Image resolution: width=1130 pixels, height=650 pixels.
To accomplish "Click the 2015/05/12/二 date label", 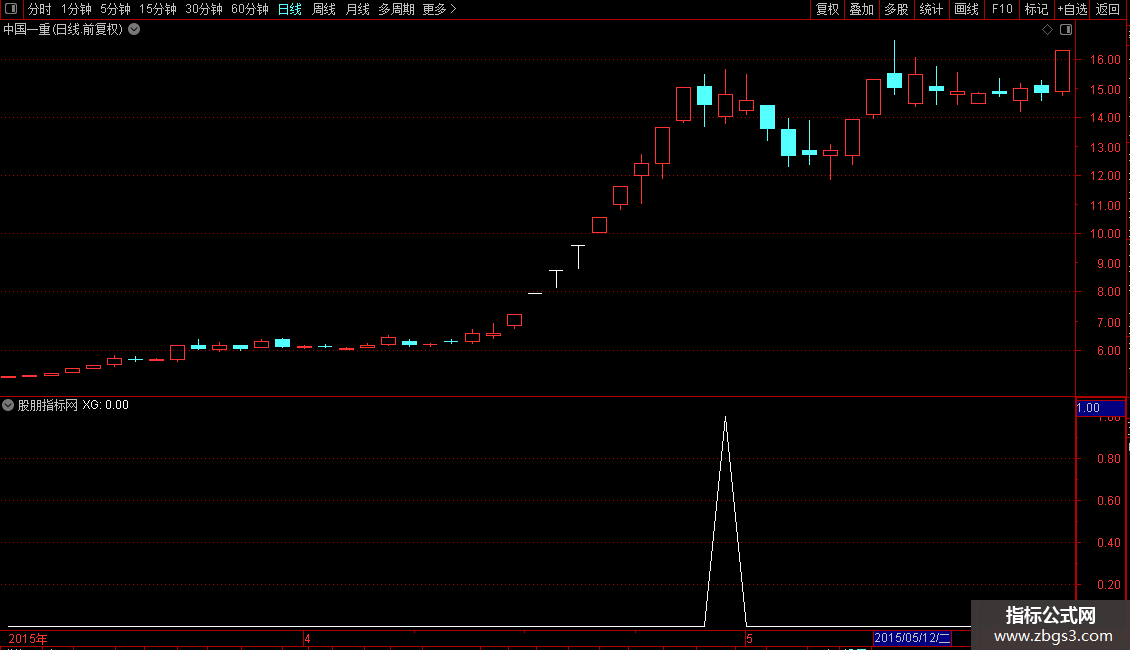I will click(912, 638).
